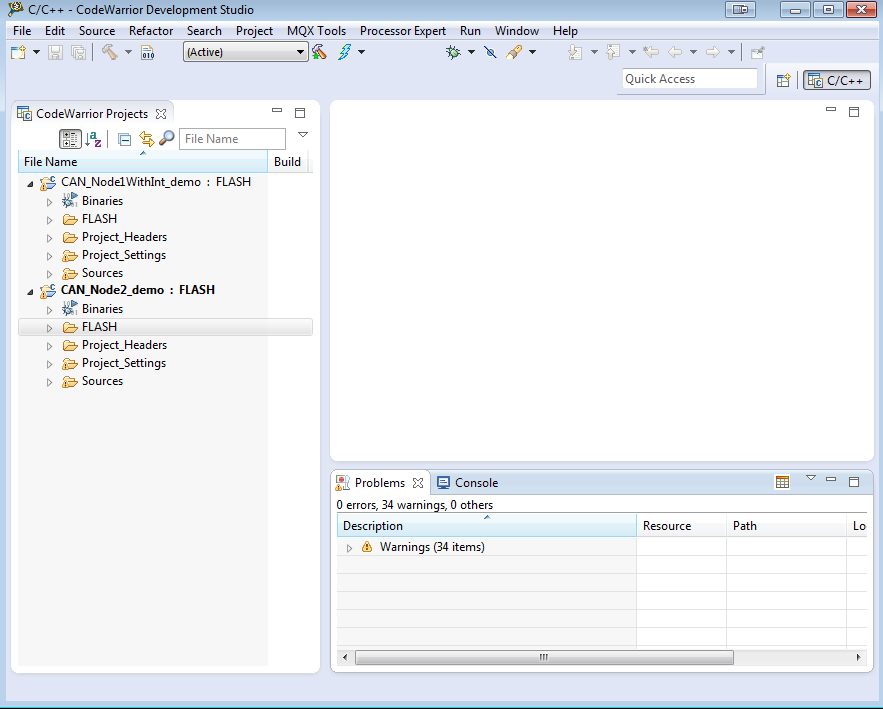Toggle the hierarchical tree view button

point(70,139)
